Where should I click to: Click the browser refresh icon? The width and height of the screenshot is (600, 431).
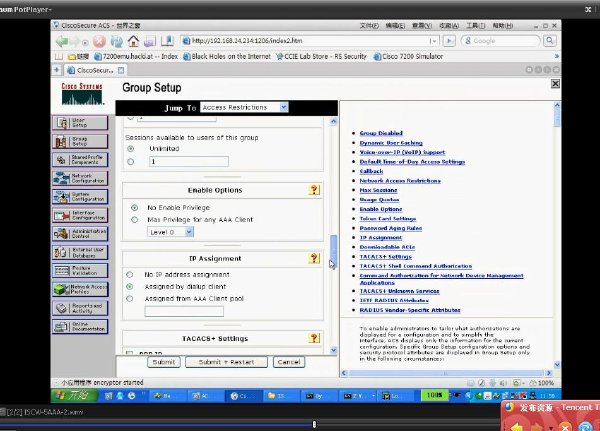(x=117, y=41)
